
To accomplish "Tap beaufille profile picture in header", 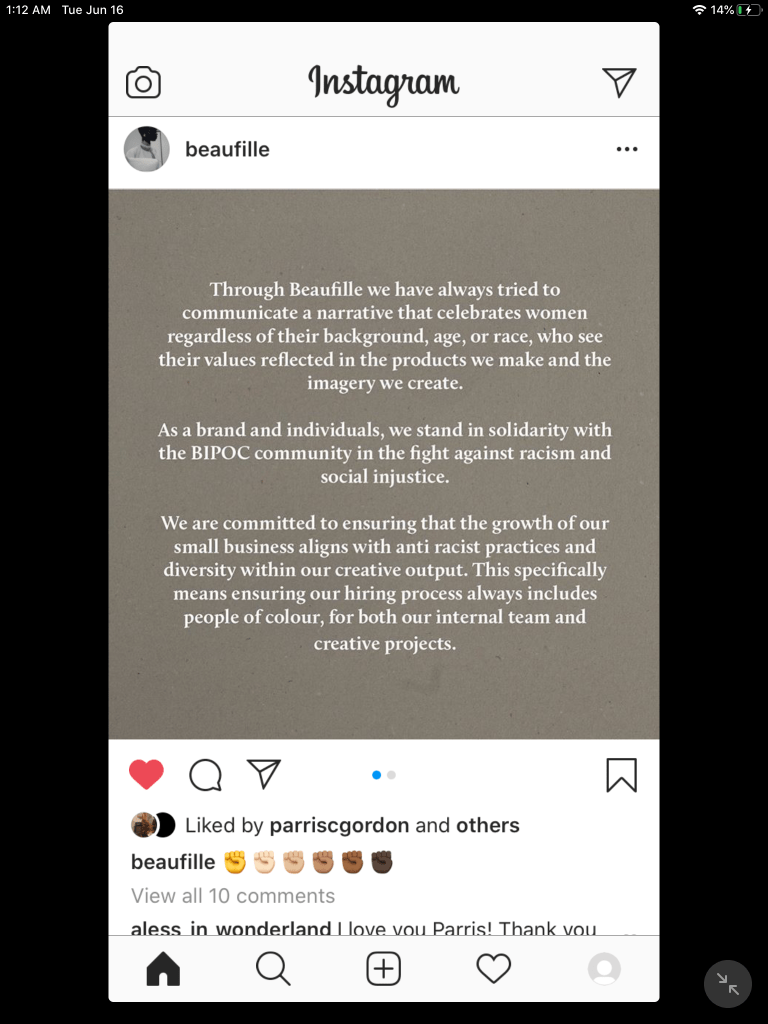I will 146,150.
